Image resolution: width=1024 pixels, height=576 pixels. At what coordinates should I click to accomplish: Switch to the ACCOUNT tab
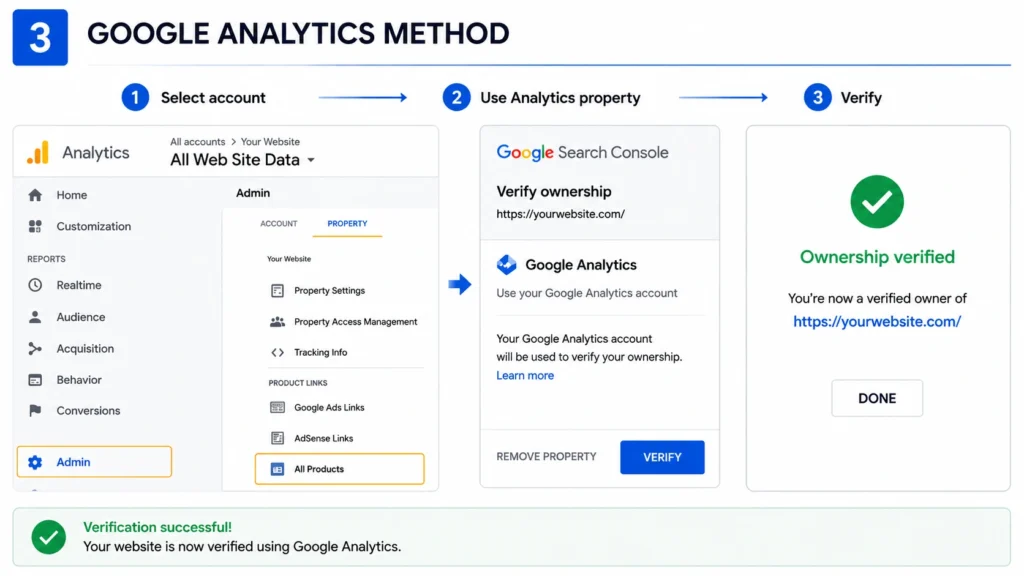coord(279,223)
